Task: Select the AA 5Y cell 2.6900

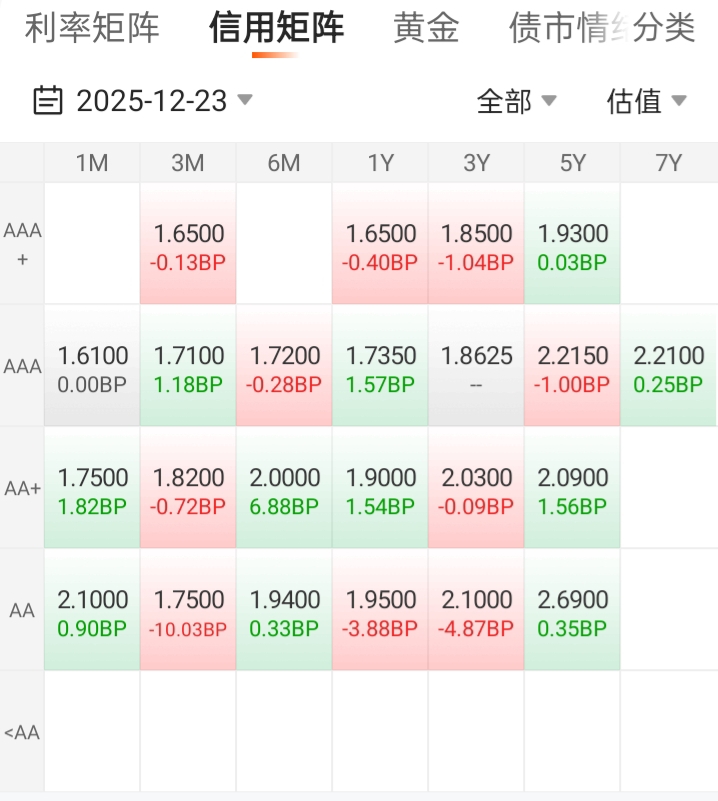Action: (572, 611)
